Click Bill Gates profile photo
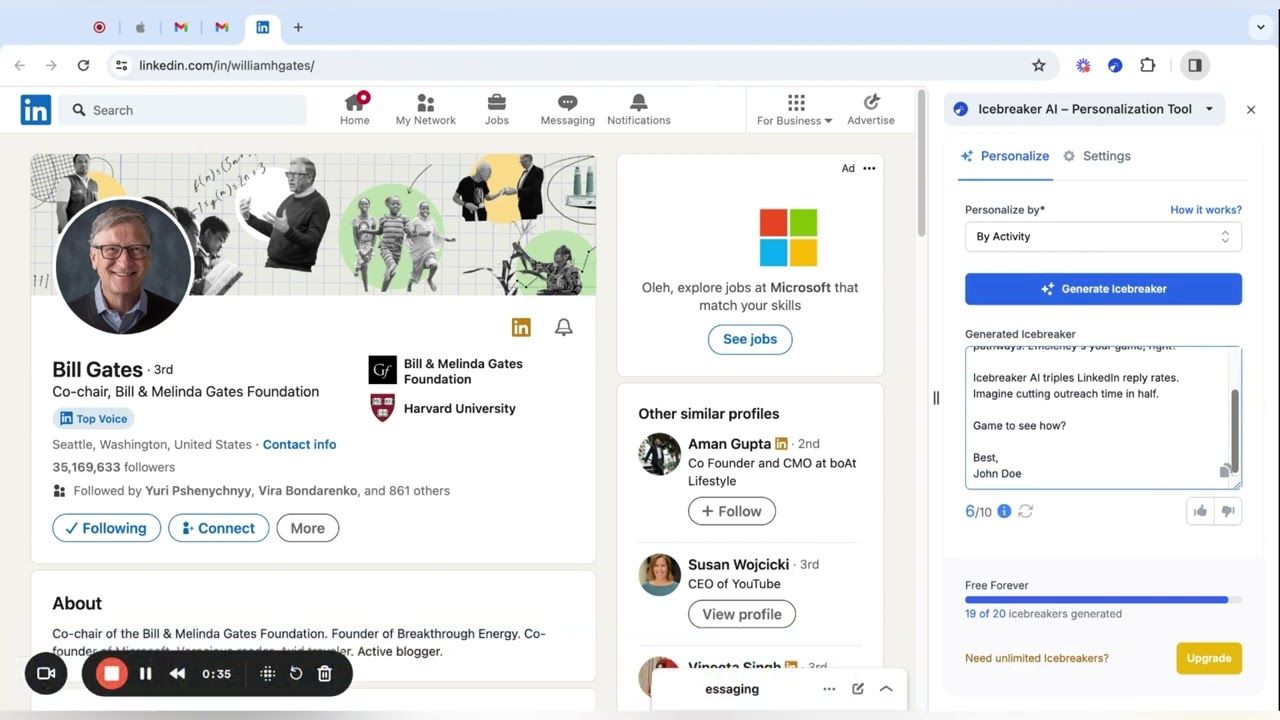 [124, 265]
